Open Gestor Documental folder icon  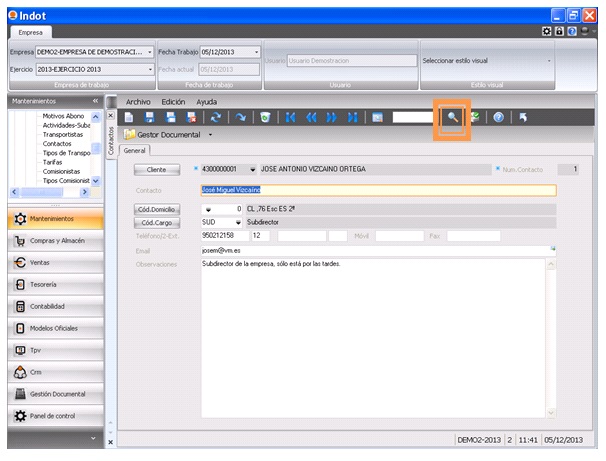coord(130,134)
